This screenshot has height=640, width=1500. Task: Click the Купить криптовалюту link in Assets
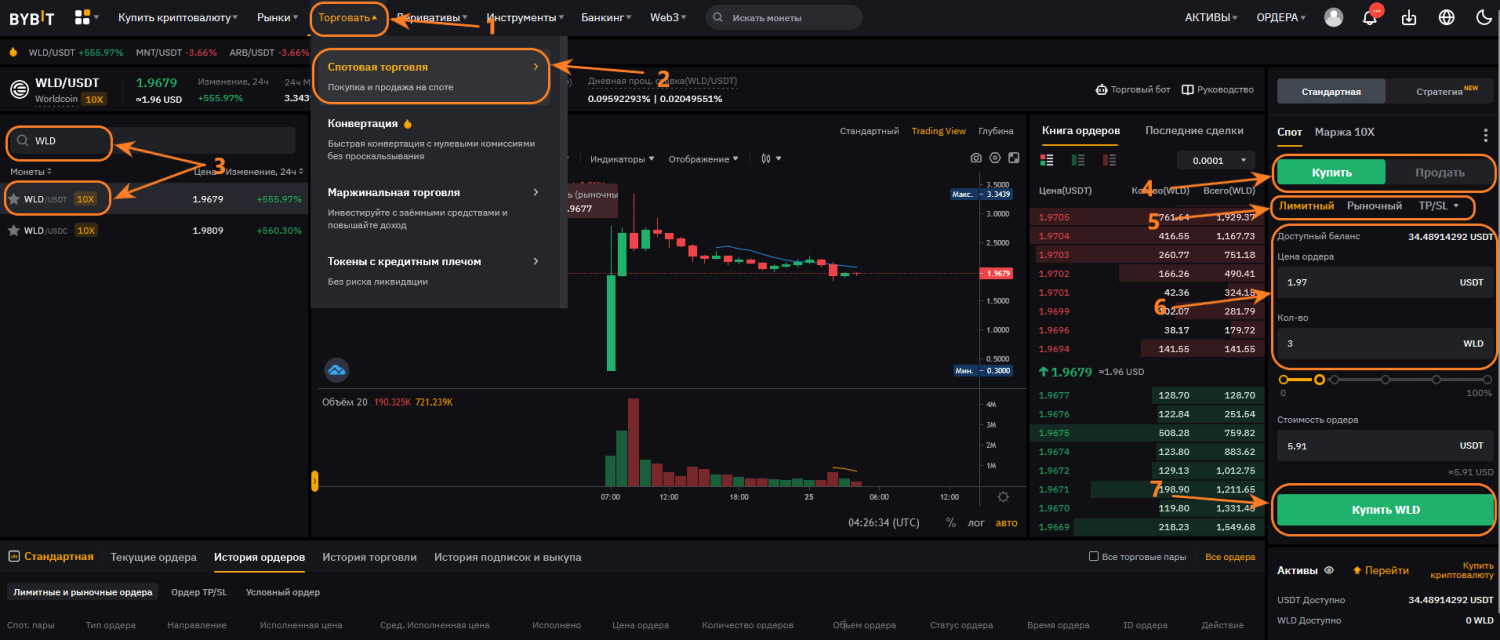click(1462, 570)
